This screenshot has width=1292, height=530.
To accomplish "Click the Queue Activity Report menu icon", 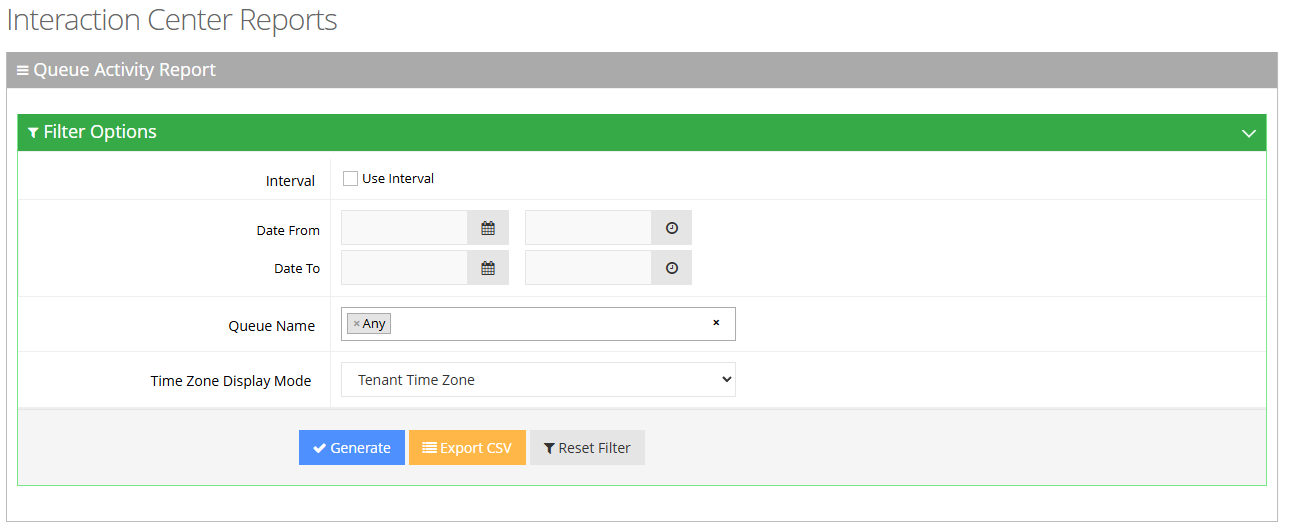I will coord(23,70).
